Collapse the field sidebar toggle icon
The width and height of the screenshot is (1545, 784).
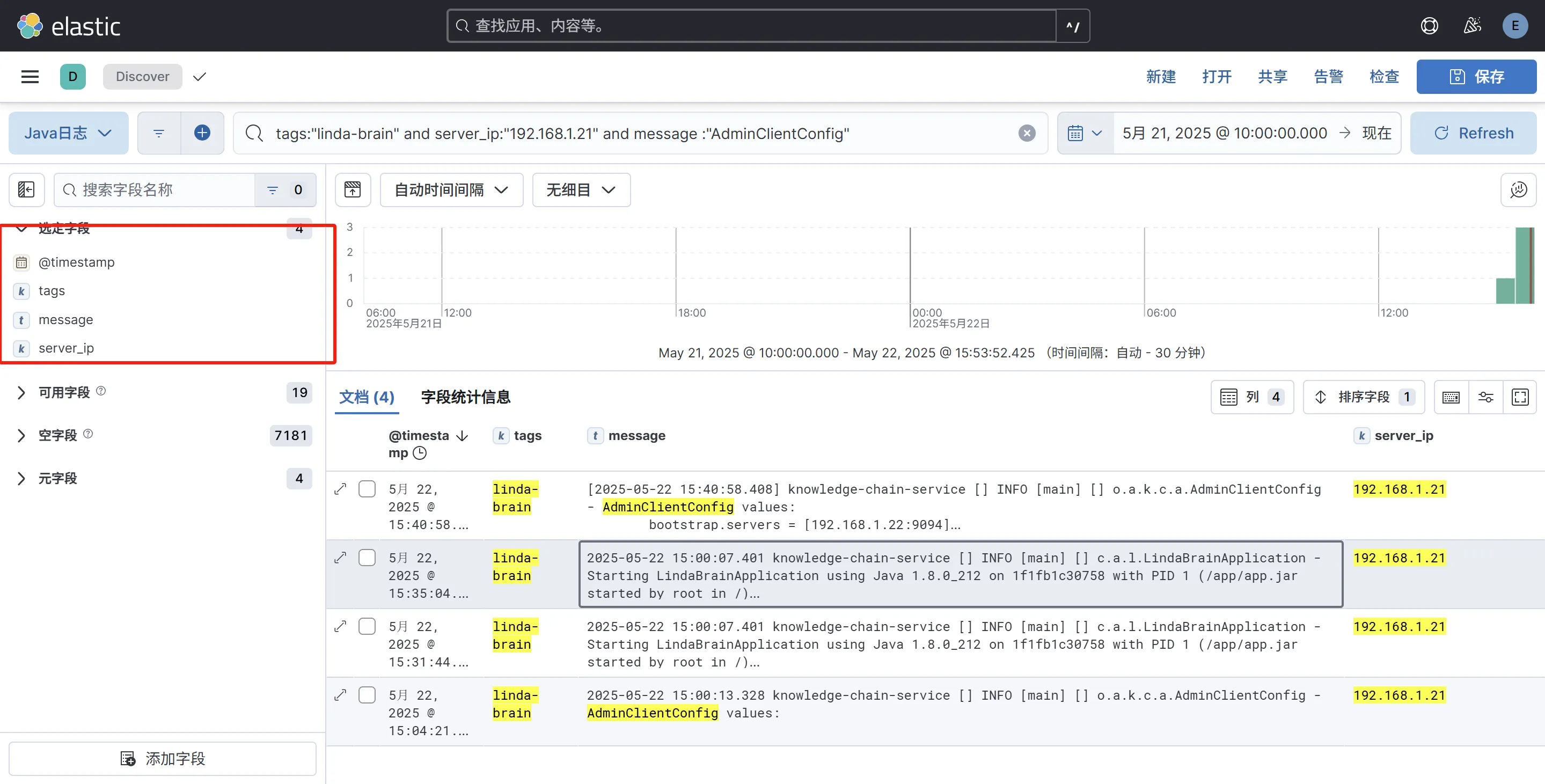26,190
